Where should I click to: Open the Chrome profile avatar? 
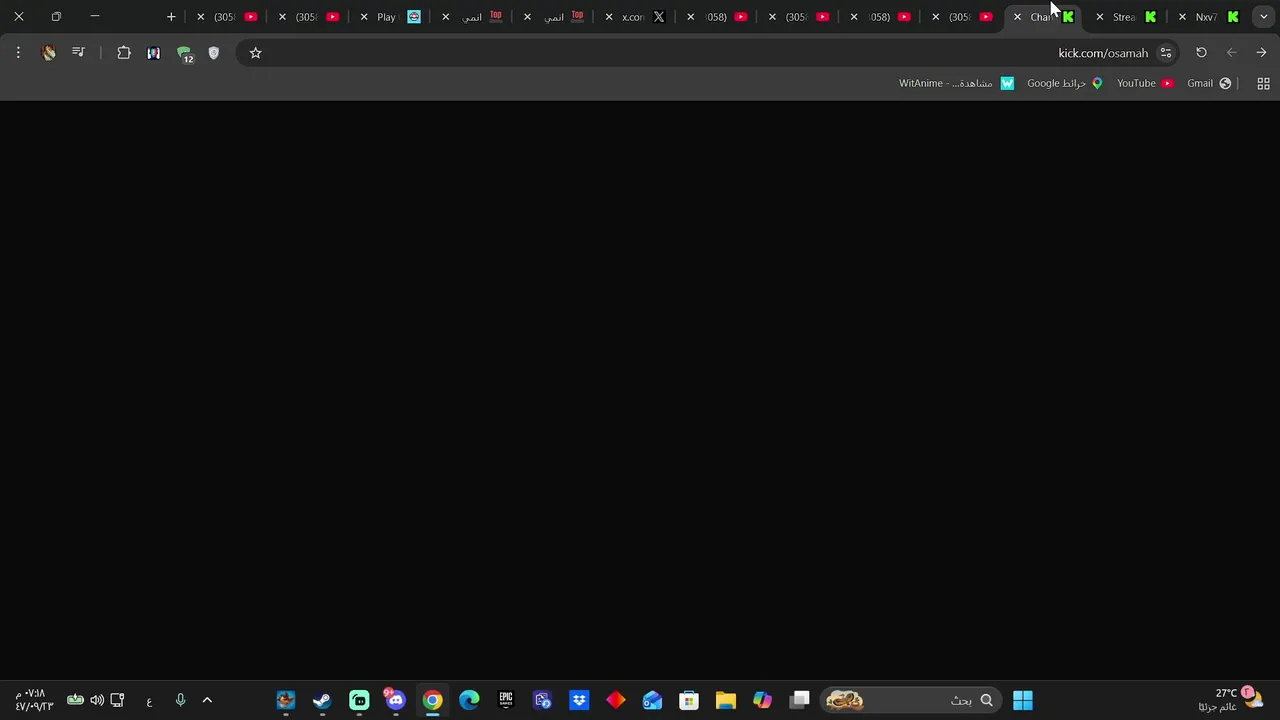pos(48,53)
